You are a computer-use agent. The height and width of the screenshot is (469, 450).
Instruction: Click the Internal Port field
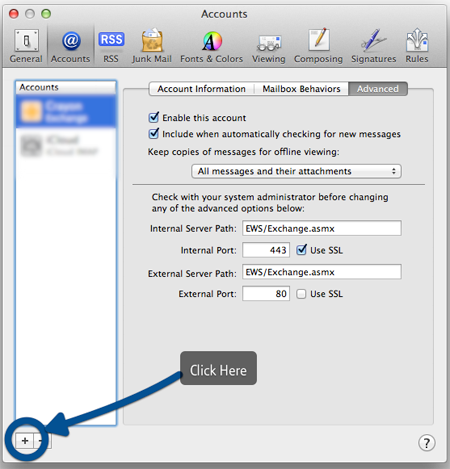(x=266, y=250)
